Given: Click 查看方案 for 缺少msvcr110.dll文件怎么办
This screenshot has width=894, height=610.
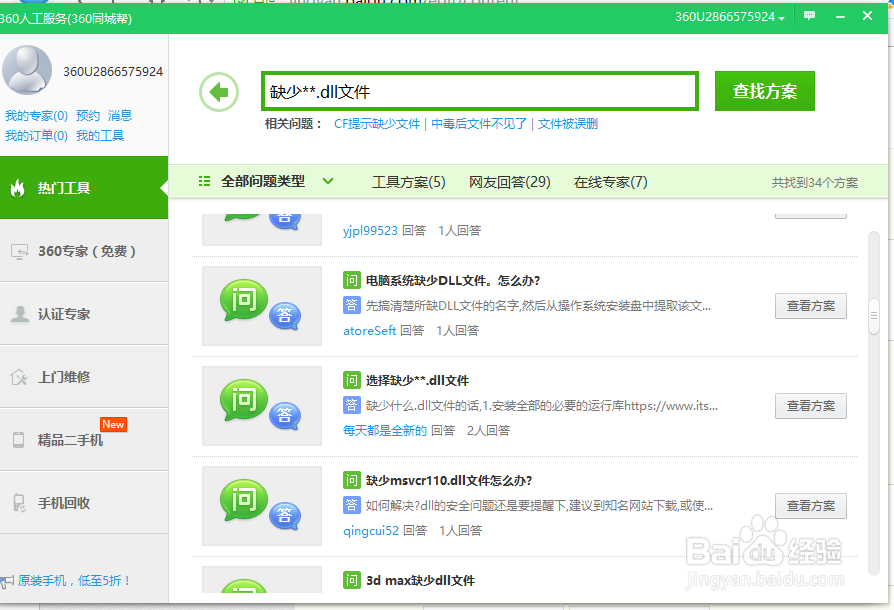Looking at the screenshot, I should pos(810,505).
